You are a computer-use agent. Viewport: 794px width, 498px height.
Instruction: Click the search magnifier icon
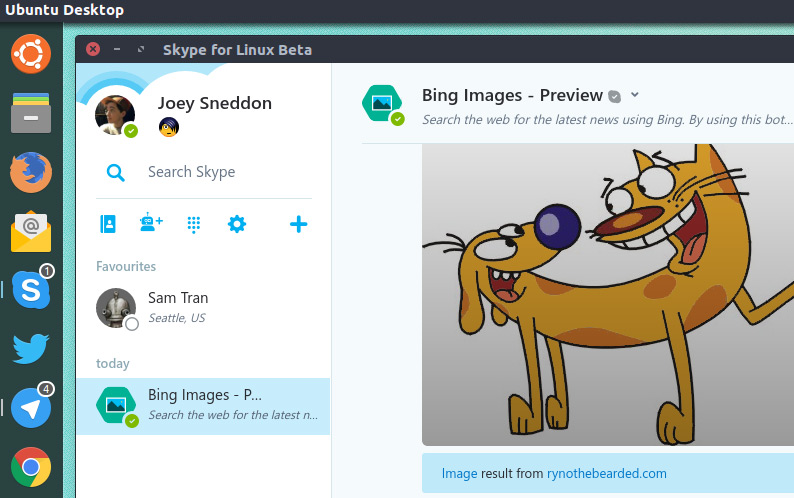tap(116, 172)
